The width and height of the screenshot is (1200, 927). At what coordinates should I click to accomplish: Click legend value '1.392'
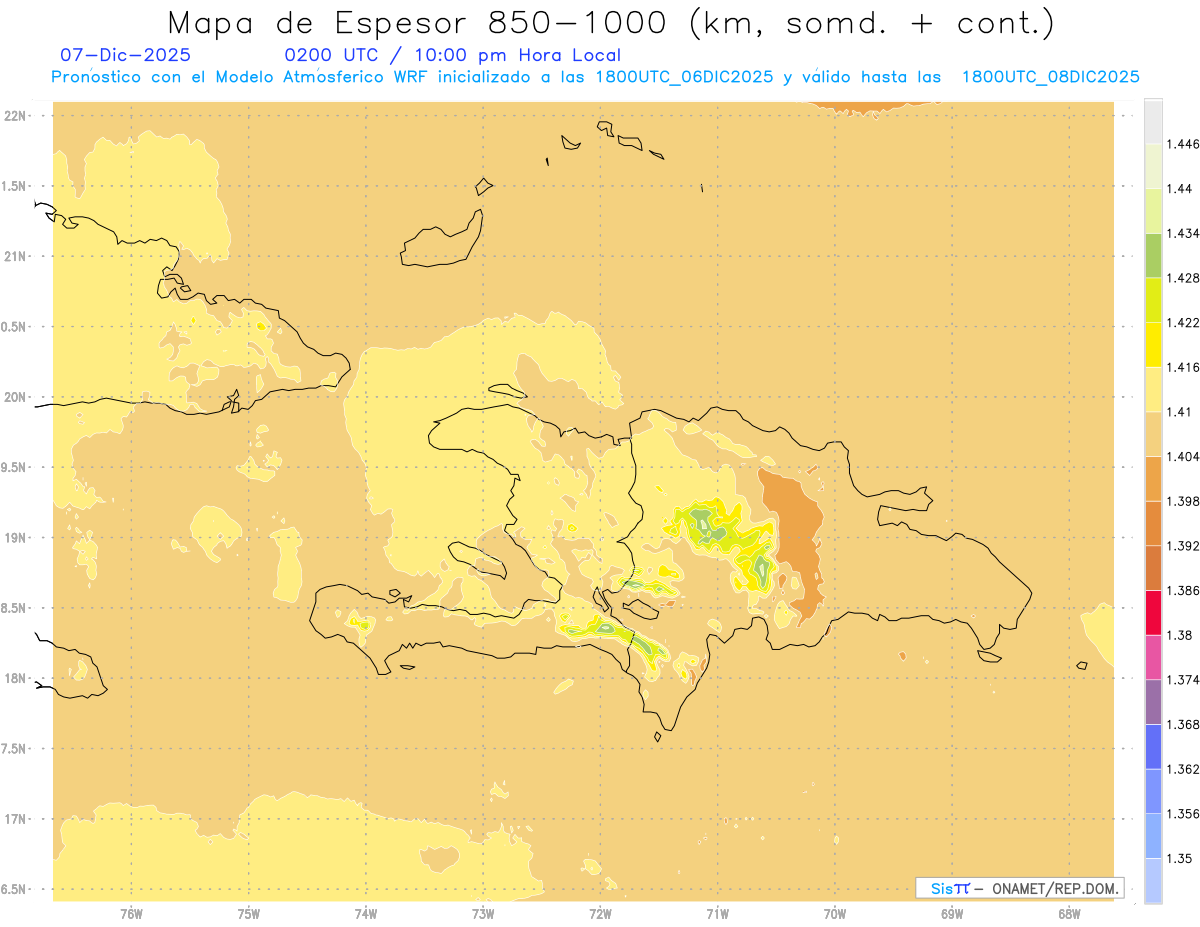tap(1183, 546)
